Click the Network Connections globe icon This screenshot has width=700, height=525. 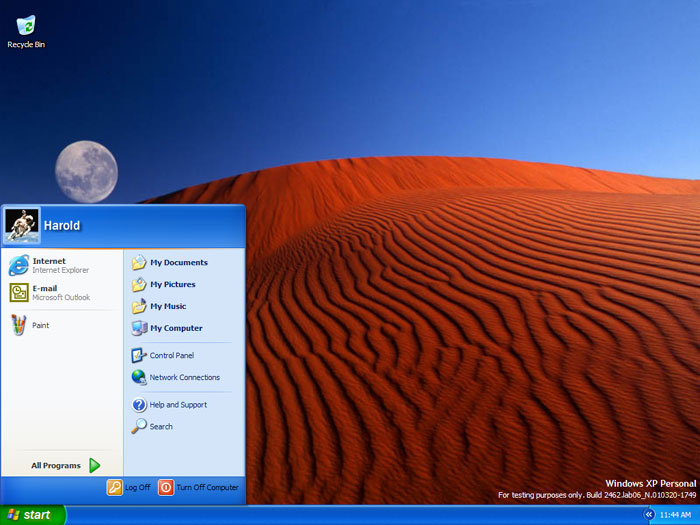139,377
